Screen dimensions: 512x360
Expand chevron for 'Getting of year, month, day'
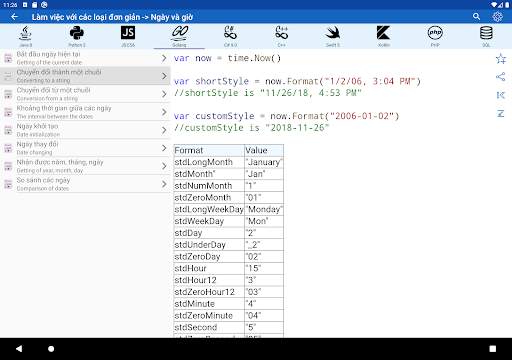pos(164,166)
